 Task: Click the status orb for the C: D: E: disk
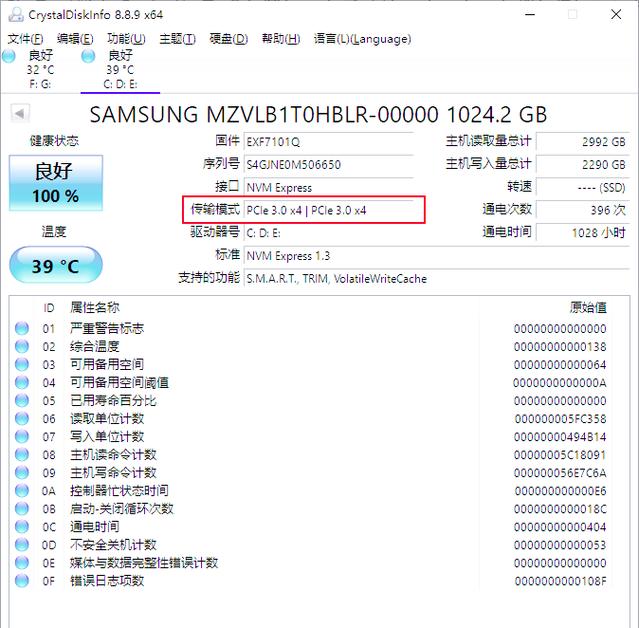coord(88,56)
